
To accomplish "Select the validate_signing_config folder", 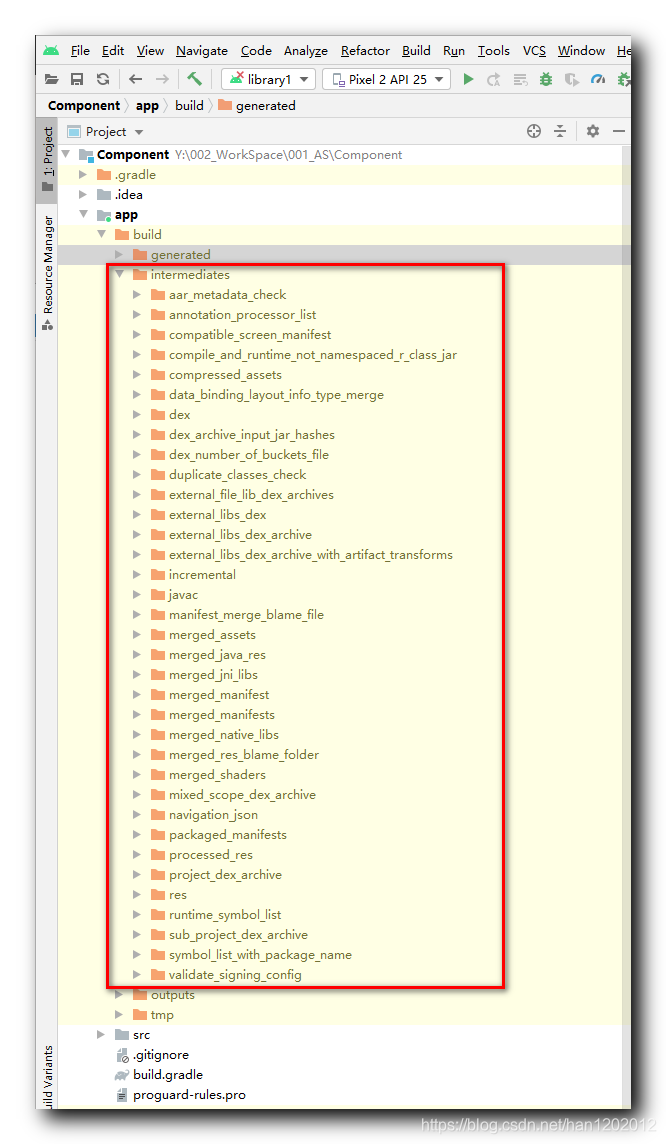I will 235,975.
